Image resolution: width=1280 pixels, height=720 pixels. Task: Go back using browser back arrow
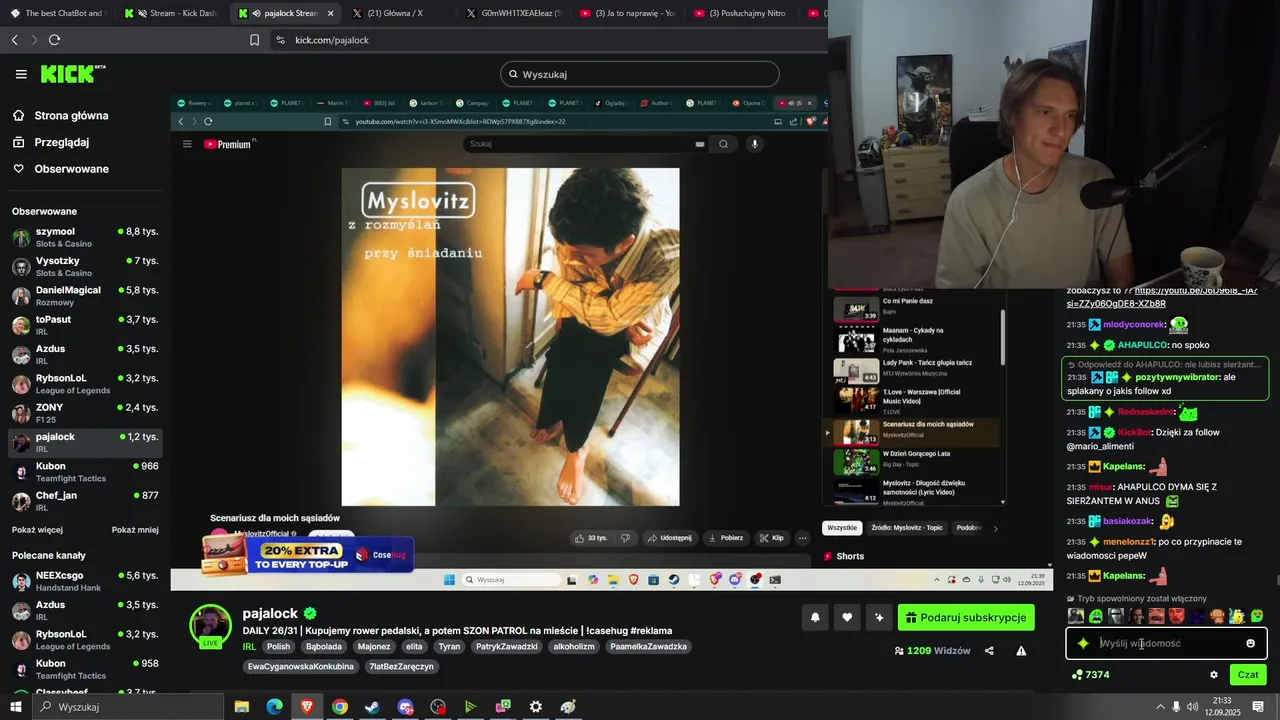click(14, 40)
